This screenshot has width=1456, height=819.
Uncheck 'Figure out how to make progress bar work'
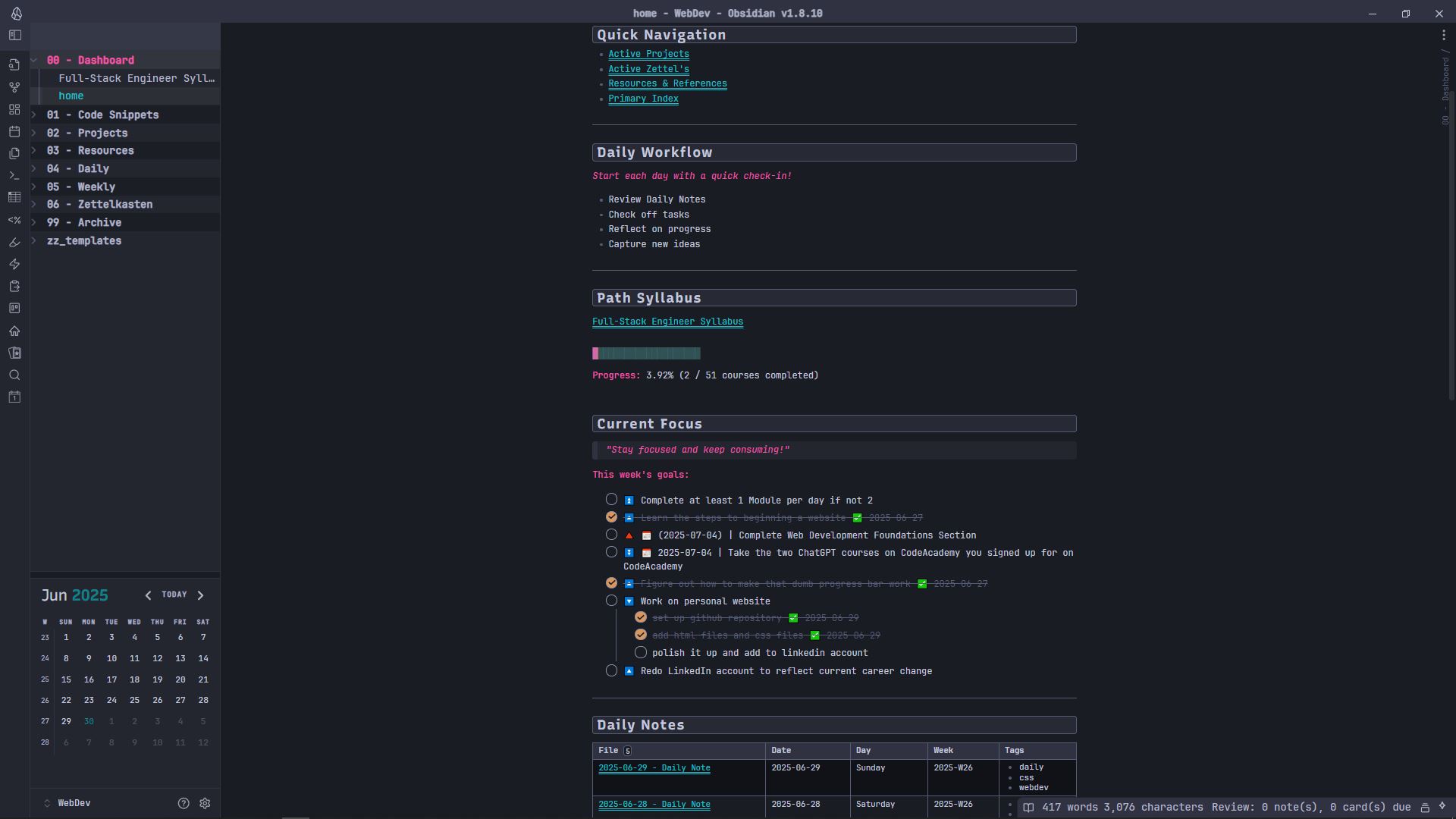[x=611, y=582]
